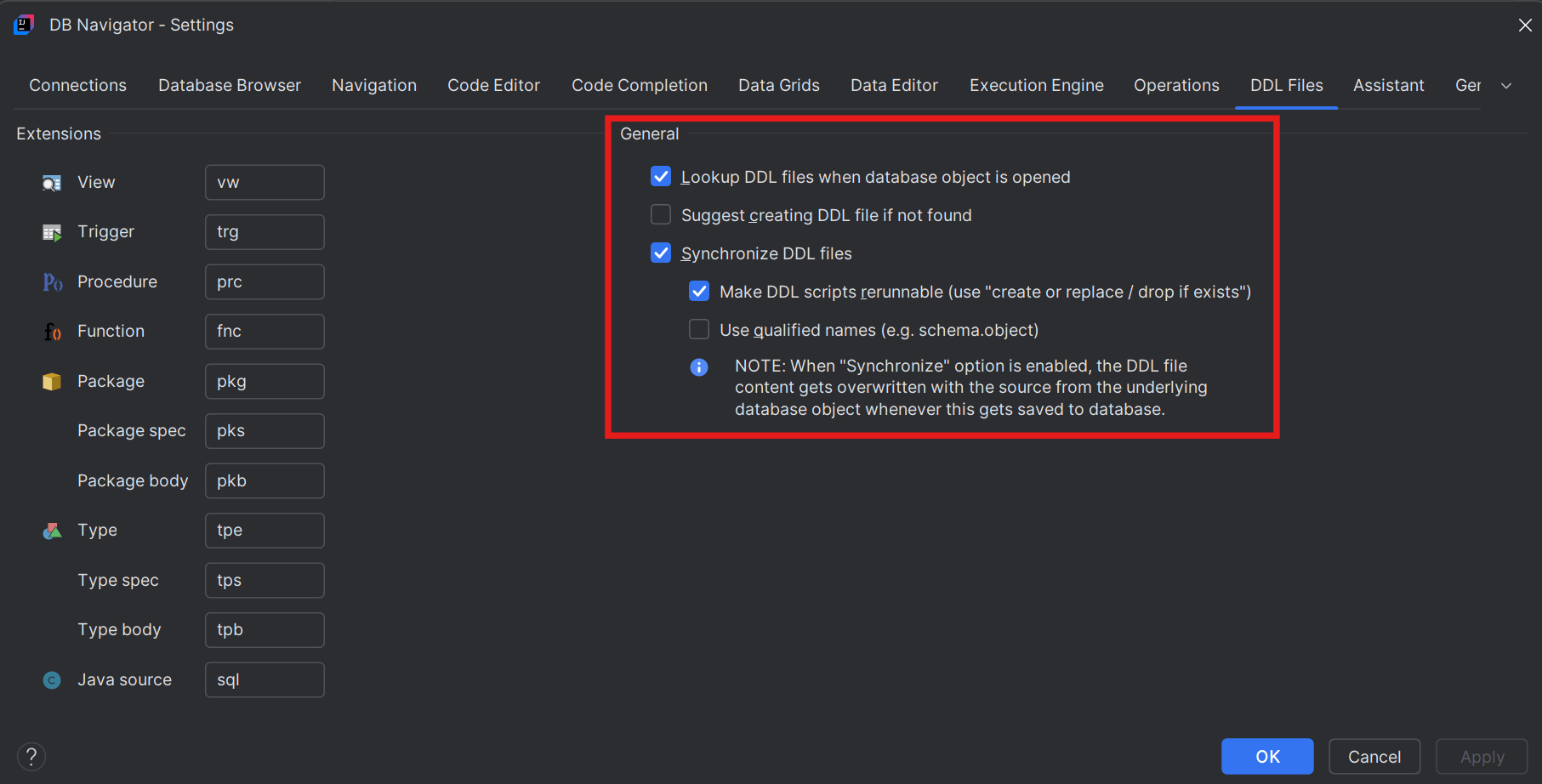
Task: Open the Execution Engine settings tab
Action: tap(1036, 85)
